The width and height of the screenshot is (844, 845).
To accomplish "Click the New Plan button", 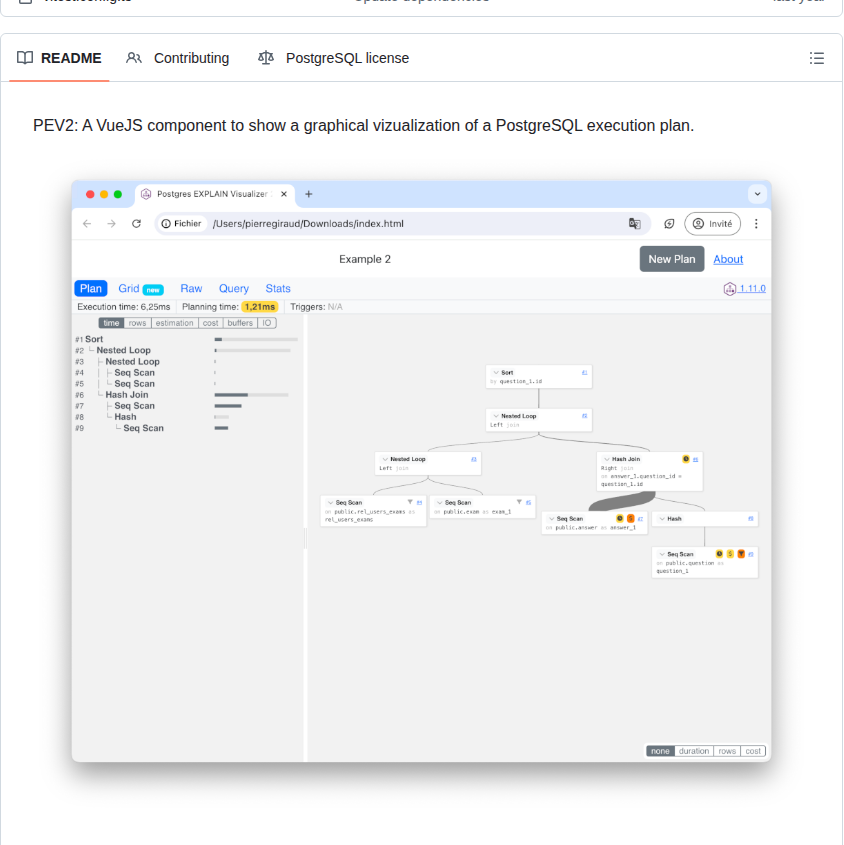I will point(671,259).
